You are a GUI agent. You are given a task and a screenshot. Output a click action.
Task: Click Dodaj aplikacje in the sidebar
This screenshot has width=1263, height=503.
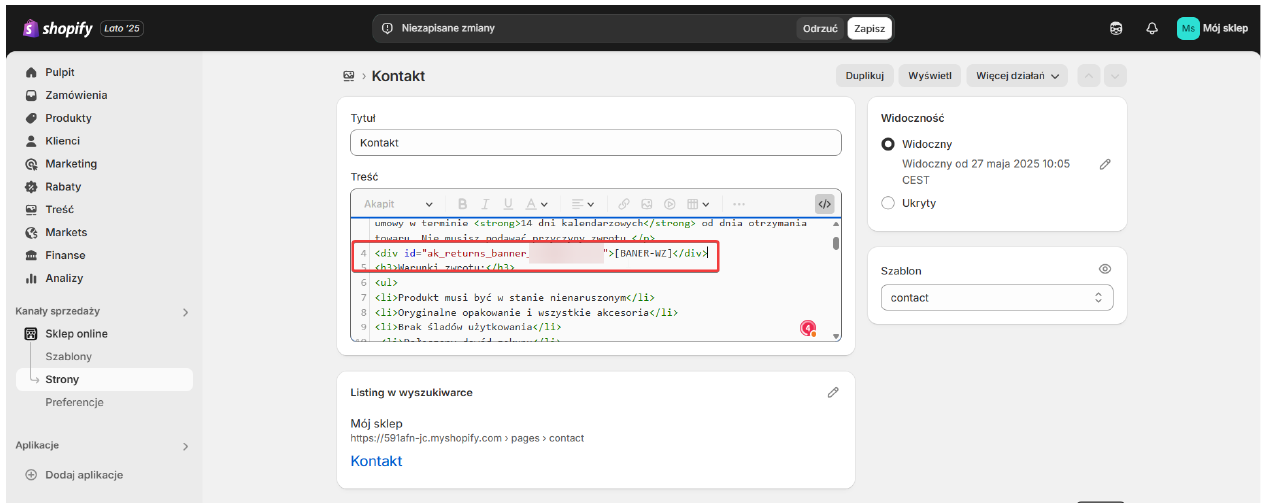pos(84,475)
